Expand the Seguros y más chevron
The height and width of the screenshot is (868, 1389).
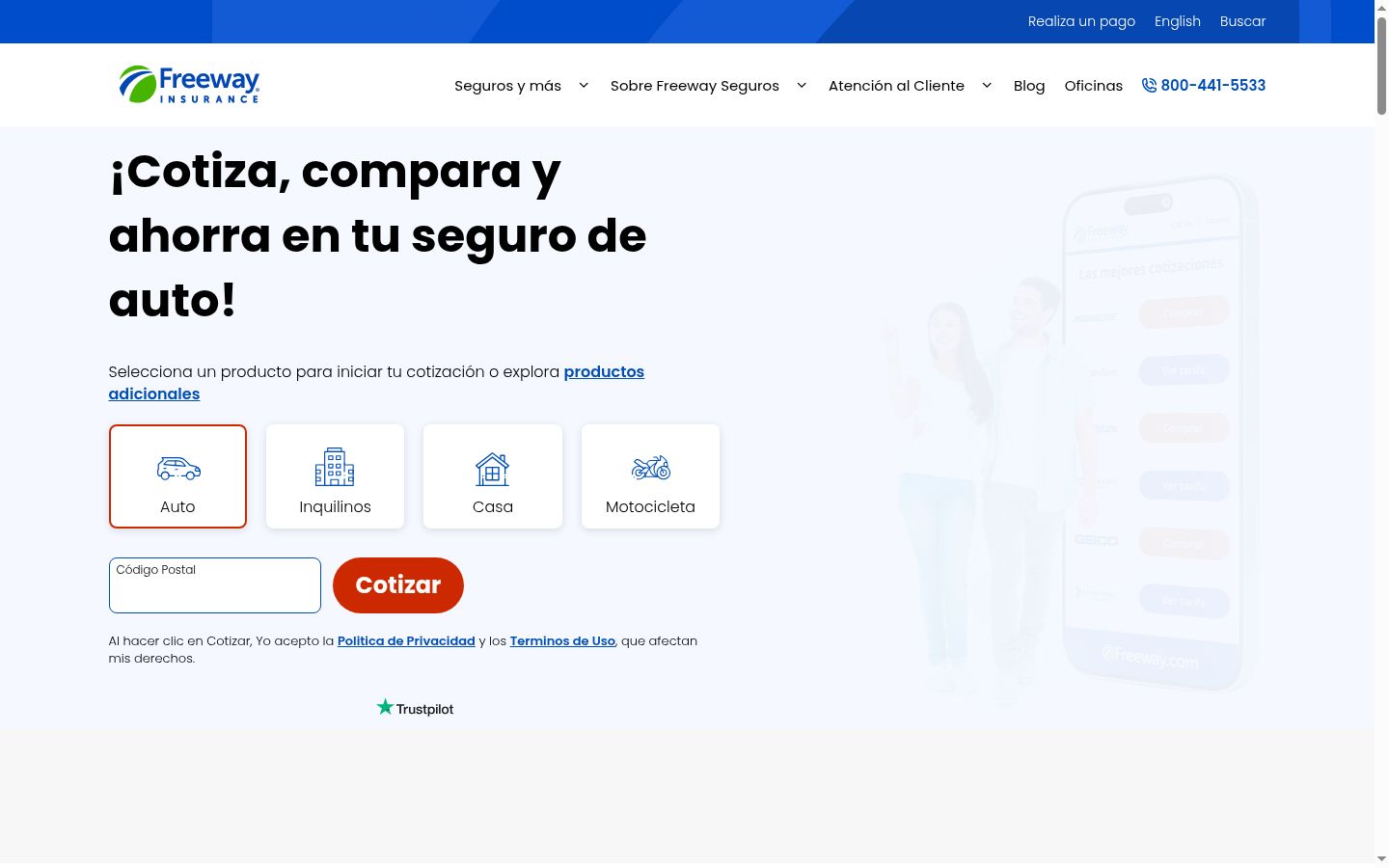coord(584,85)
